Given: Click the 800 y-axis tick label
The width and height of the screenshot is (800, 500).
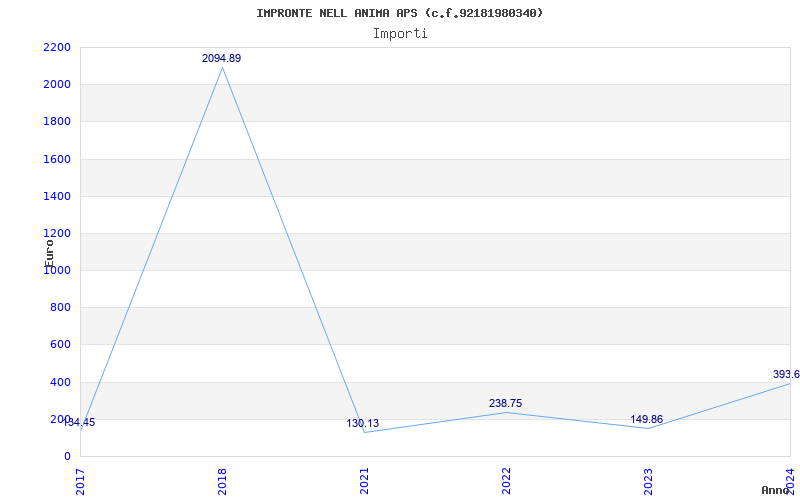Looking at the screenshot, I should point(60,308).
